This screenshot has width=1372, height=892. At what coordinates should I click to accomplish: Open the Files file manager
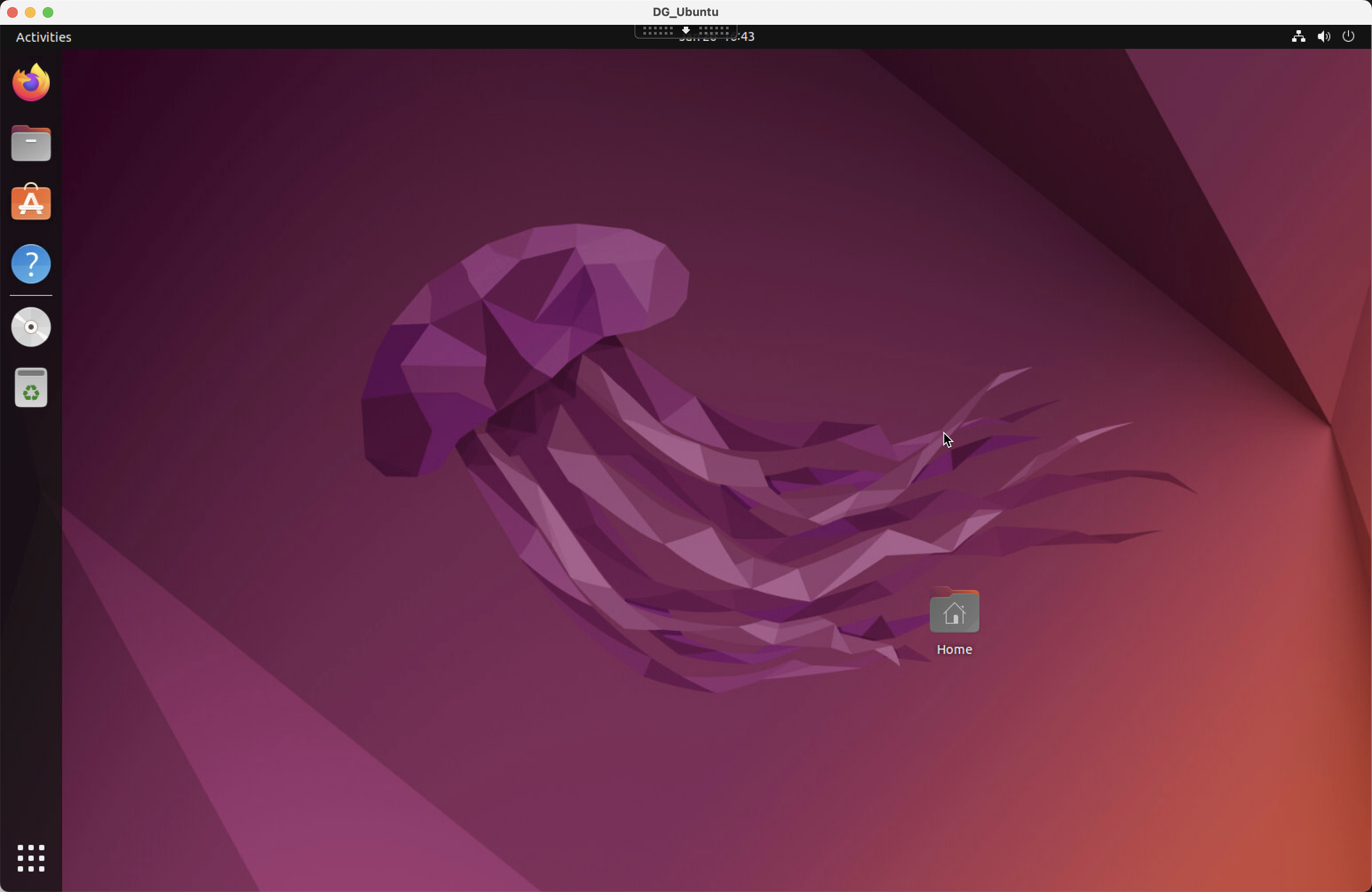(x=31, y=143)
